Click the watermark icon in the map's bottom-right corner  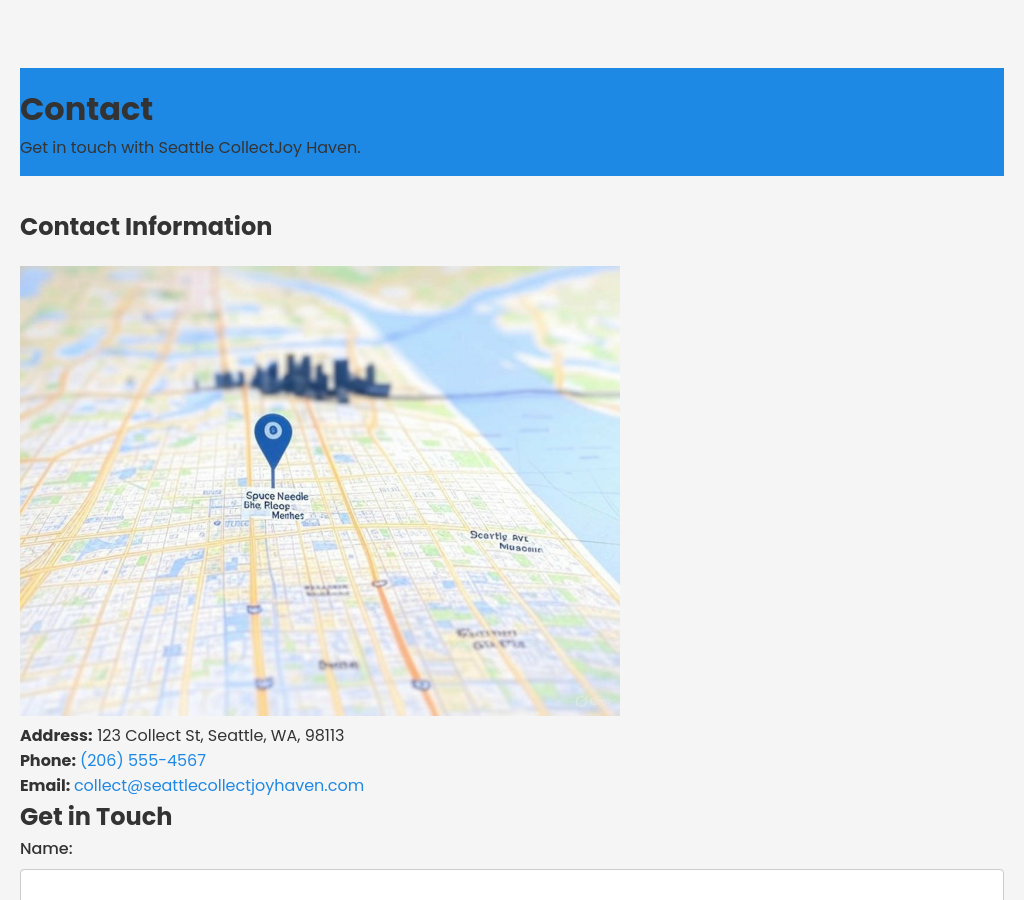[x=582, y=701]
